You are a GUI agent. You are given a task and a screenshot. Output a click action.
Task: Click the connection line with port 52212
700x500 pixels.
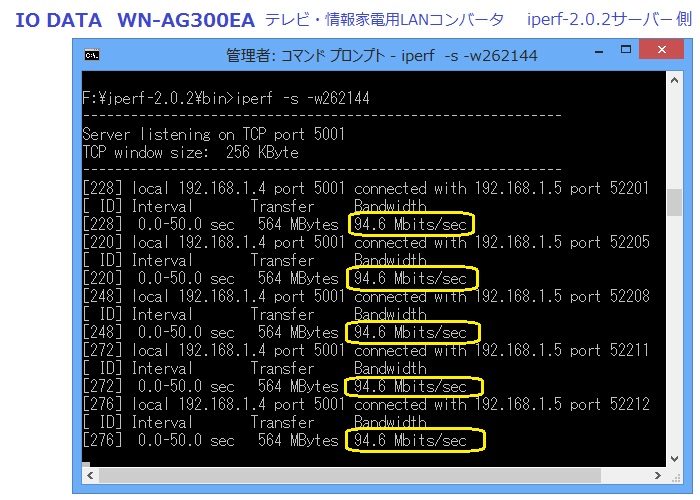366,404
